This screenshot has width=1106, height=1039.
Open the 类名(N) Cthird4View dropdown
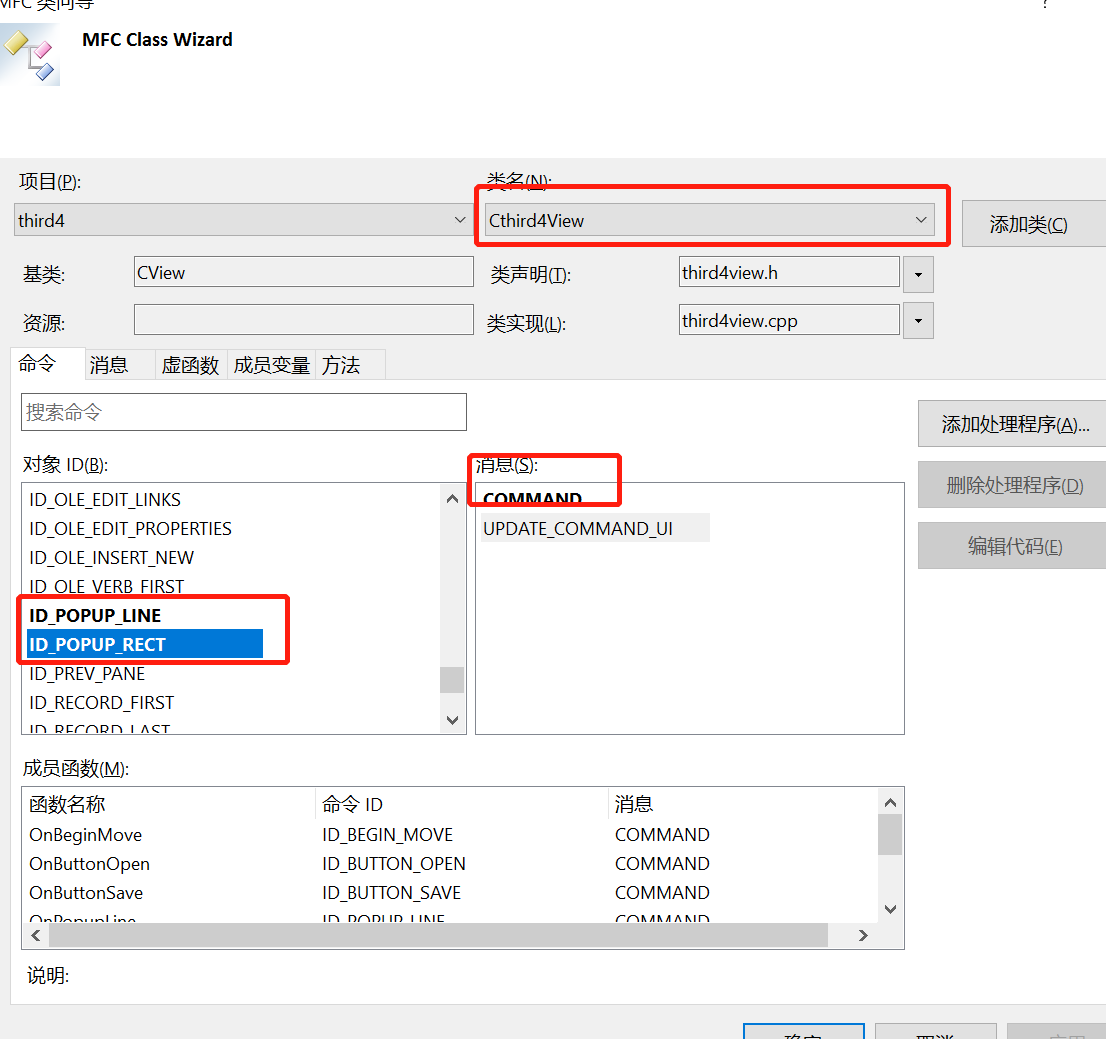click(920, 218)
